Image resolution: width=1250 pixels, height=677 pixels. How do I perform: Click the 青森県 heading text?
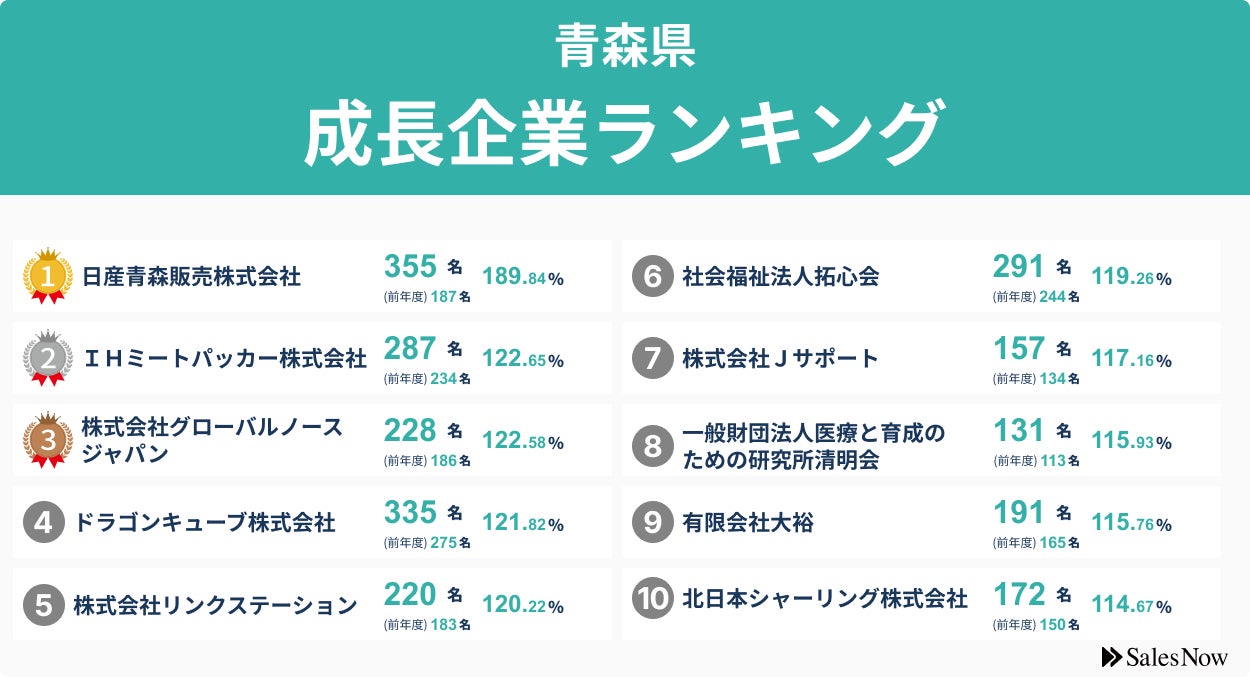coord(625,49)
